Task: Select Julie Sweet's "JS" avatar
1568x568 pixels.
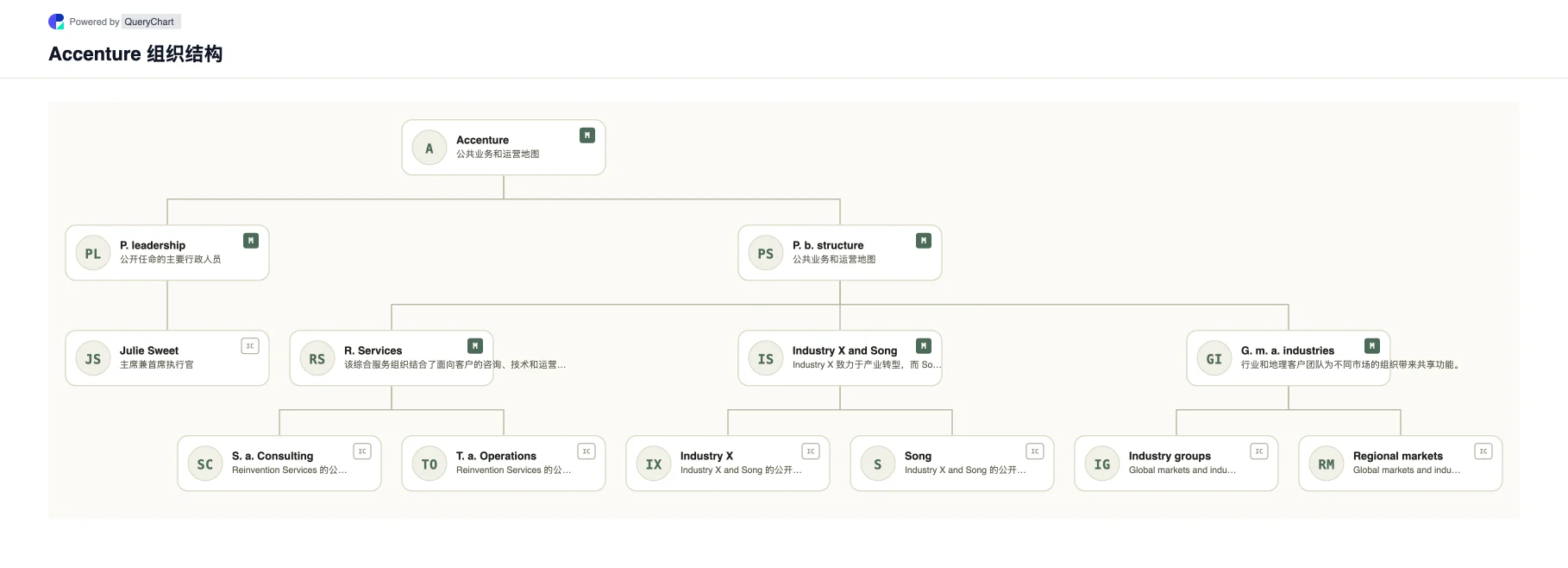Action: click(93, 359)
